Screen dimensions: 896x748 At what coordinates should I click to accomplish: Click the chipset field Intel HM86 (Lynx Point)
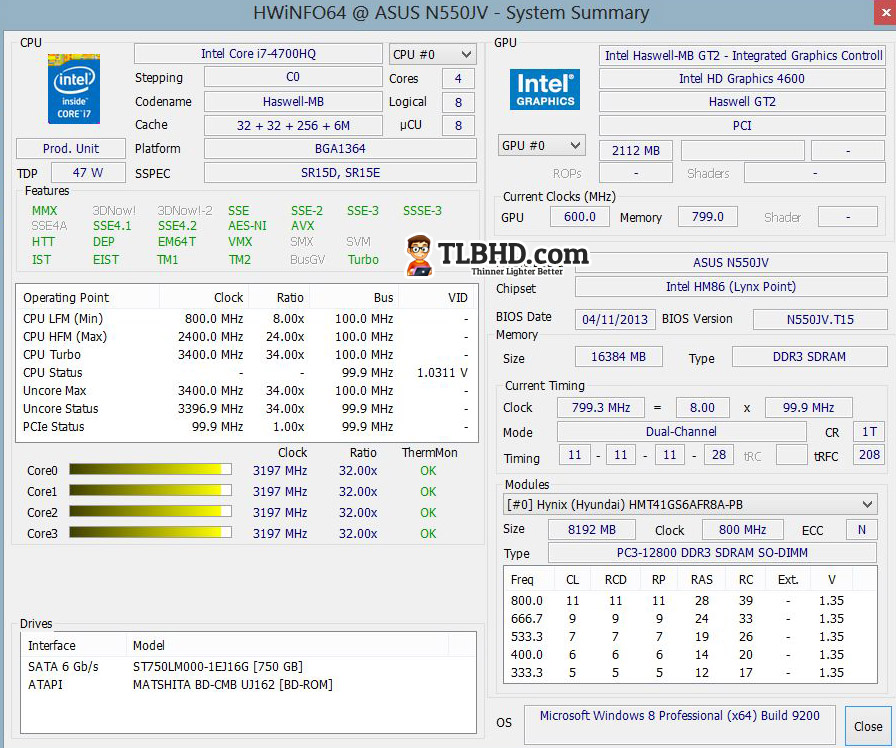[x=731, y=287]
